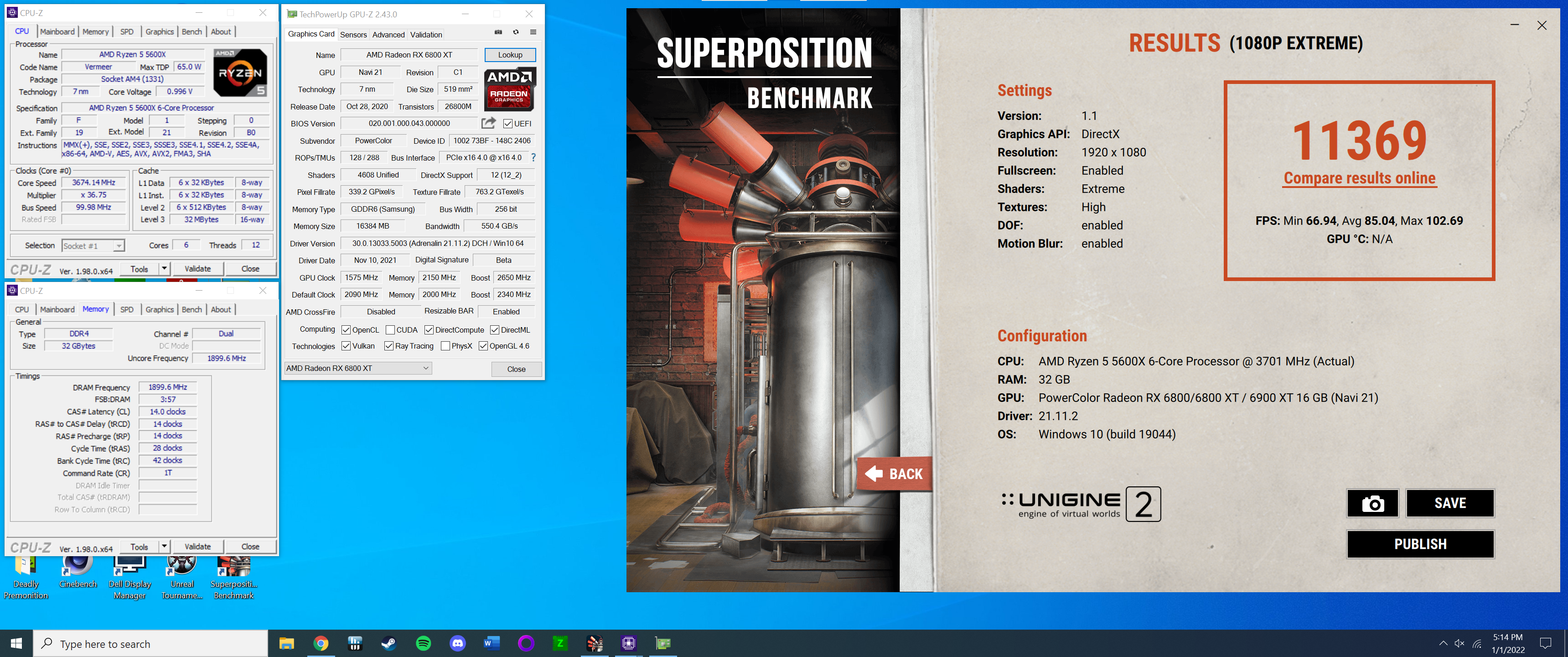The width and height of the screenshot is (1568, 657).
Task: Click Close in lower CPU-Z Memory window
Action: (x=250, y=546)
